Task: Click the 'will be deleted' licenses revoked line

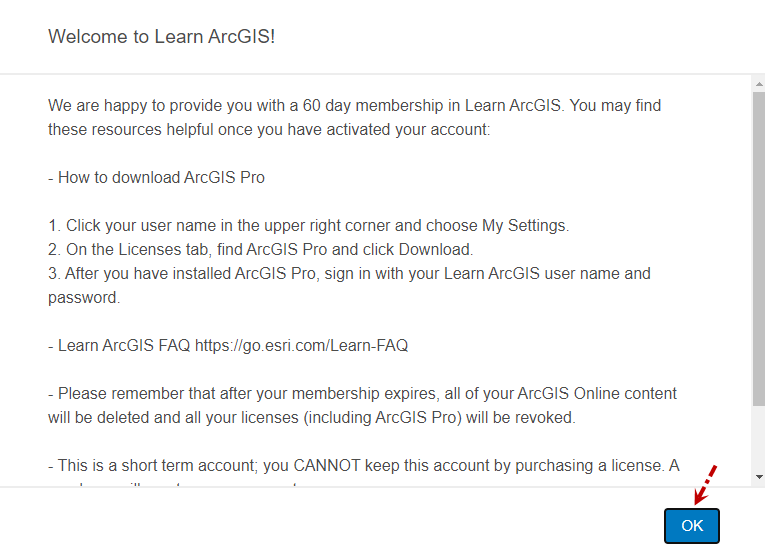Action: [x=311, y=418]
